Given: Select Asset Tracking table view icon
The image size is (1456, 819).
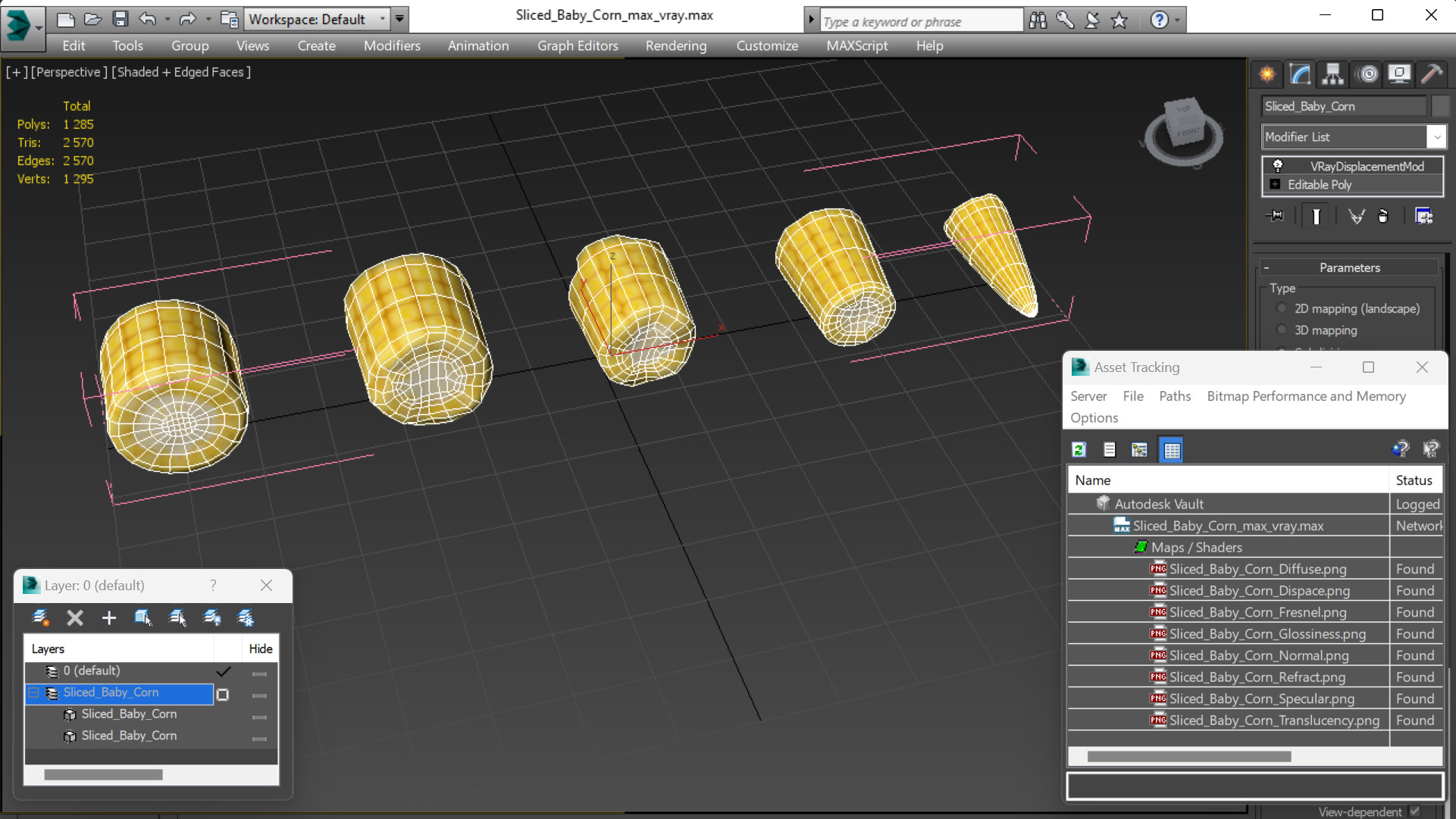Looking at the screenshot, I should [1172, 450].
